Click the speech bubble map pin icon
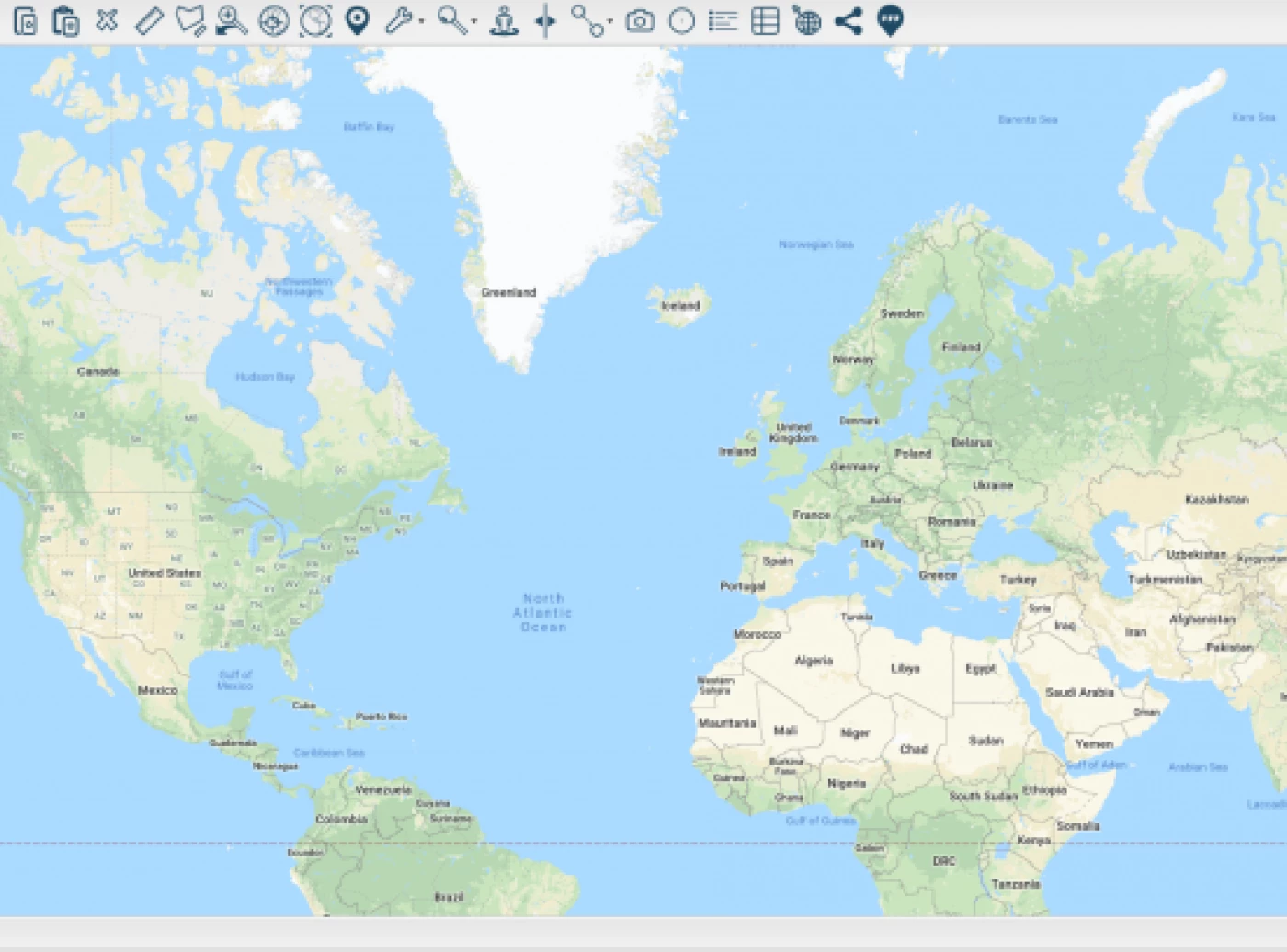This screenshot has height=952, width=1287. click(890, 20)
